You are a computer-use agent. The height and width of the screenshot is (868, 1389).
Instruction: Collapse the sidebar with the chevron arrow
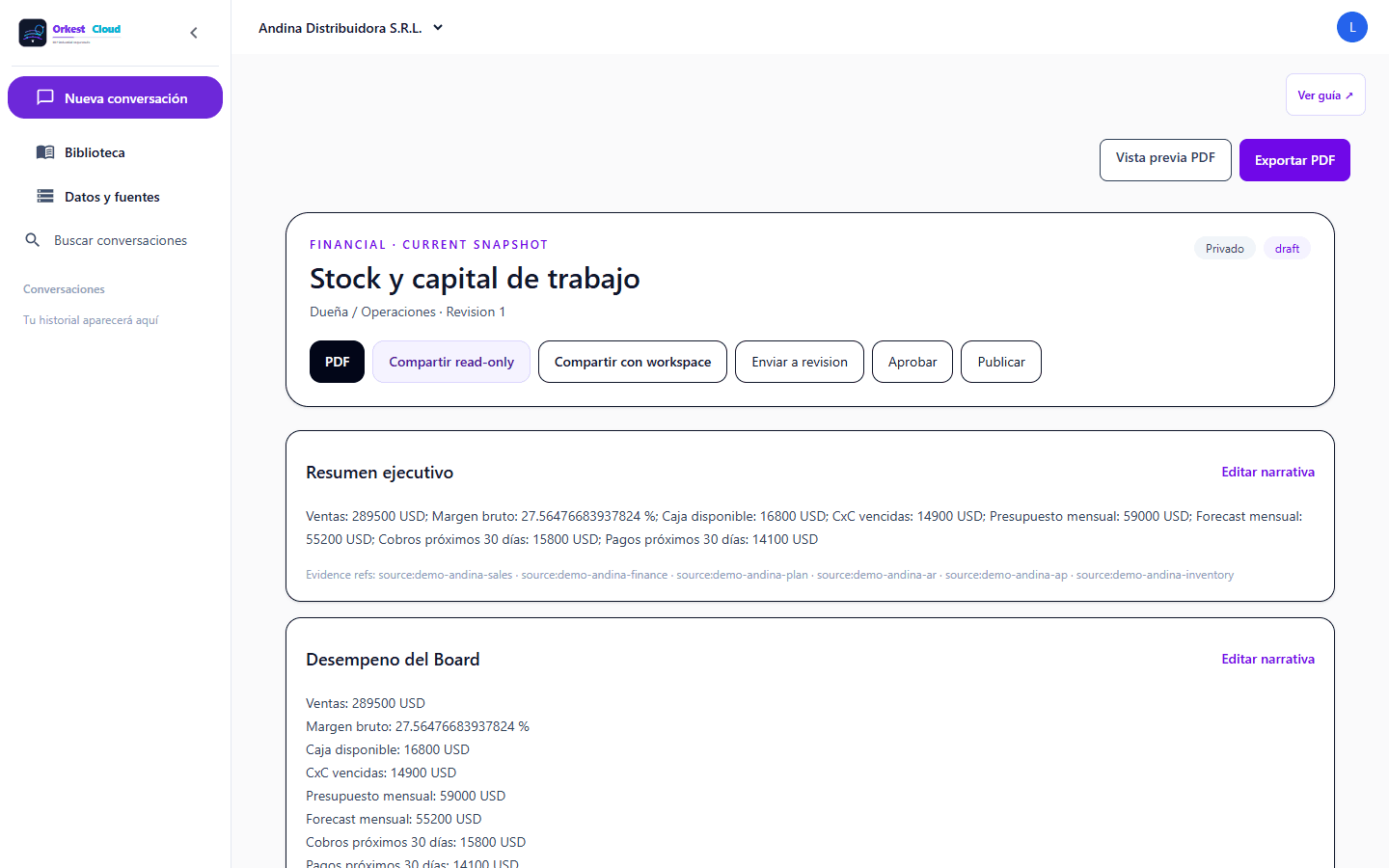coord(194,33)
